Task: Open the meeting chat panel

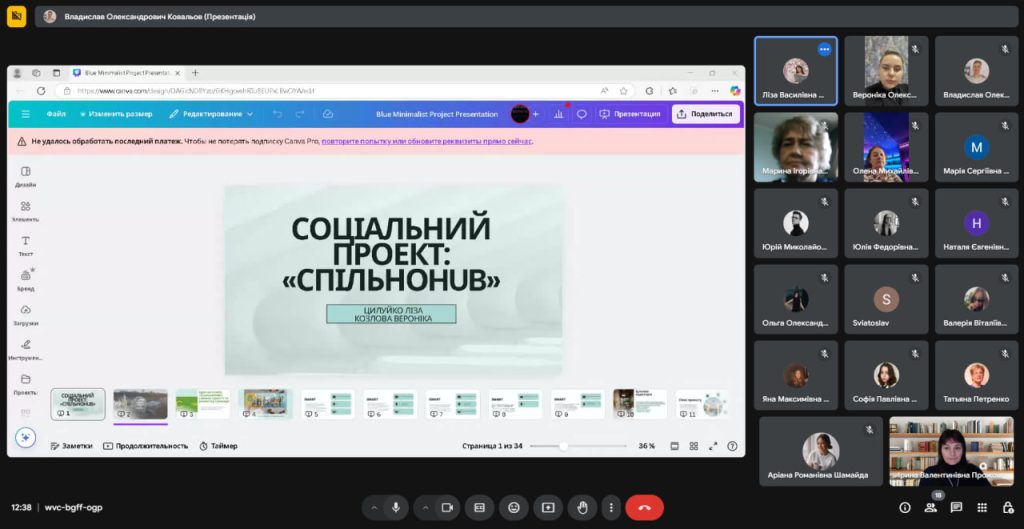Action: [x=957, y=507]
